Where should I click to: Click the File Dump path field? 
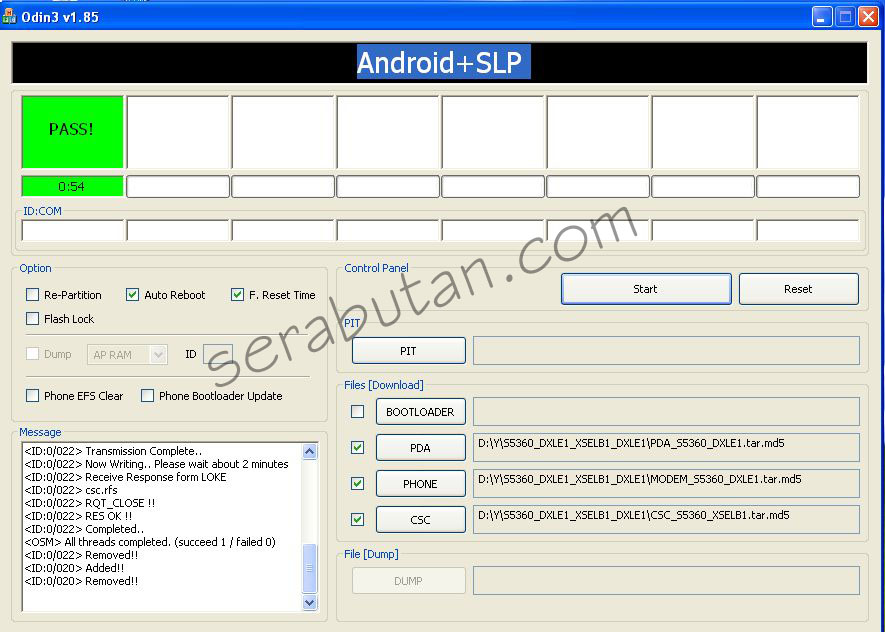[x=666, y=581]
